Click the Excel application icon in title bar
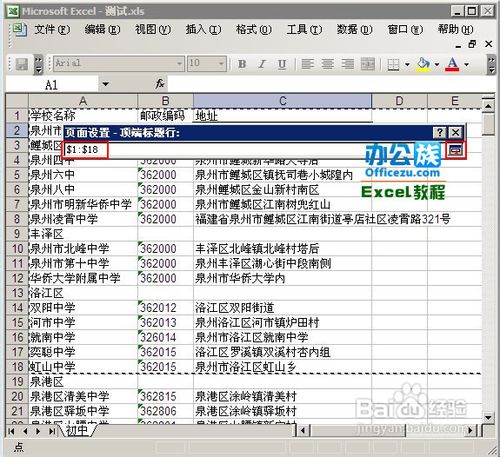The image size is (500, 457). (x=13, y=11)
